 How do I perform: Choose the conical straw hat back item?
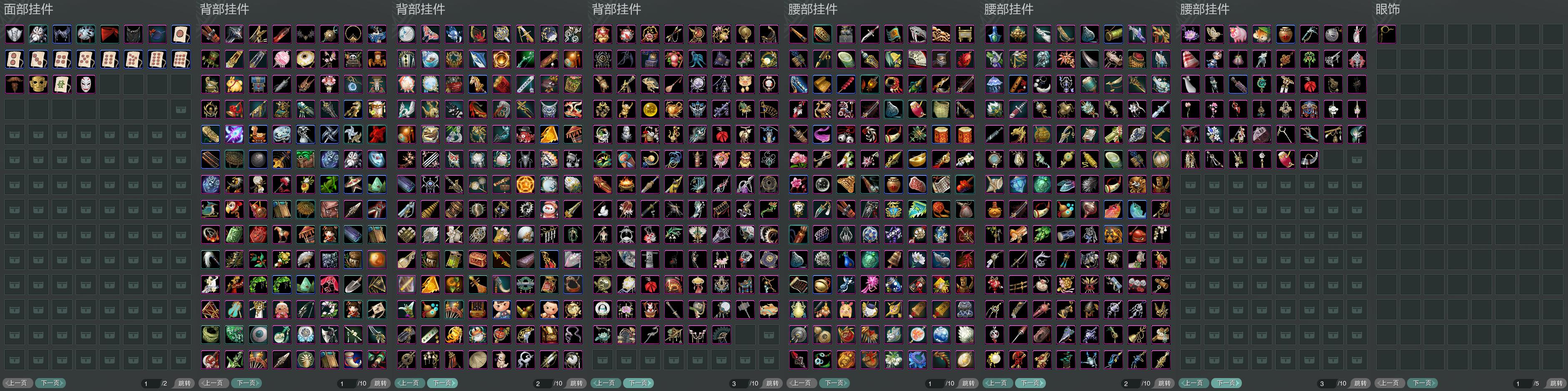tap(478, 359)
